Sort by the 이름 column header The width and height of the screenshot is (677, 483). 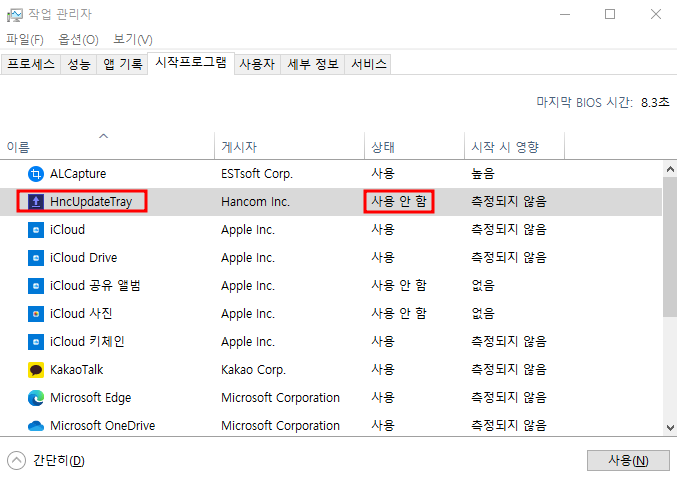point(107,145)
